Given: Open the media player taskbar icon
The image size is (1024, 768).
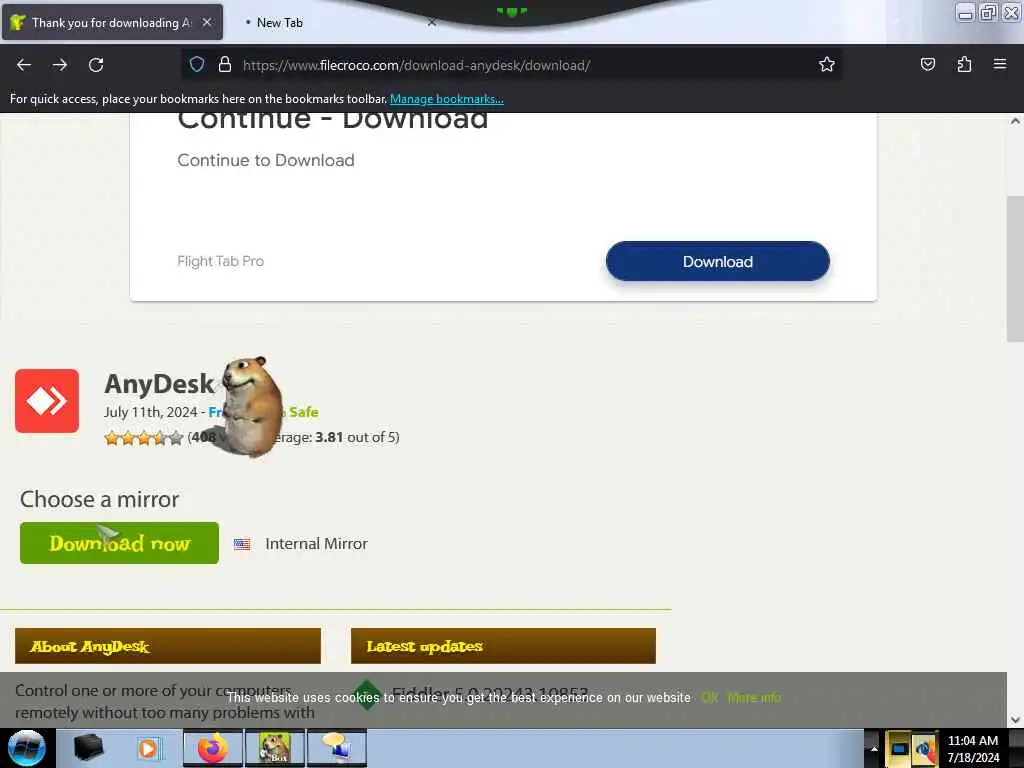Looking at the screenshot, I should [x=148, y=748].
